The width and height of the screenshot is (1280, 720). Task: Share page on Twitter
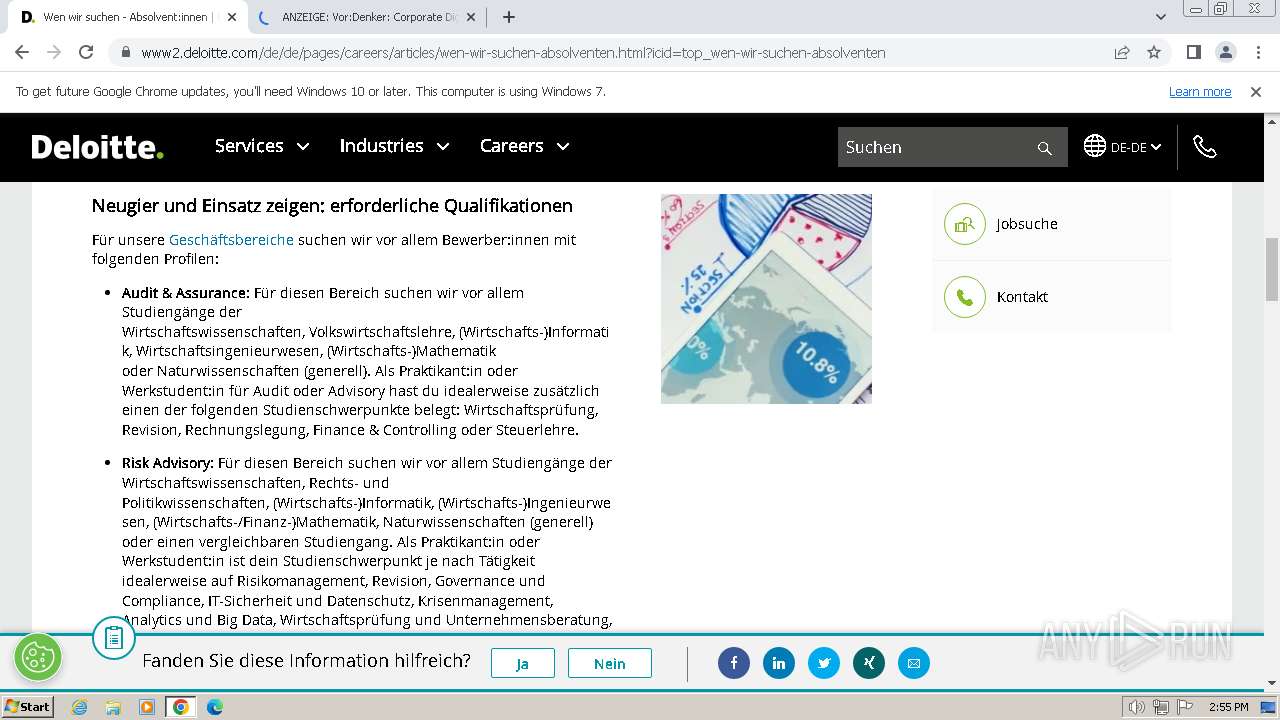(x=824, y=663)
